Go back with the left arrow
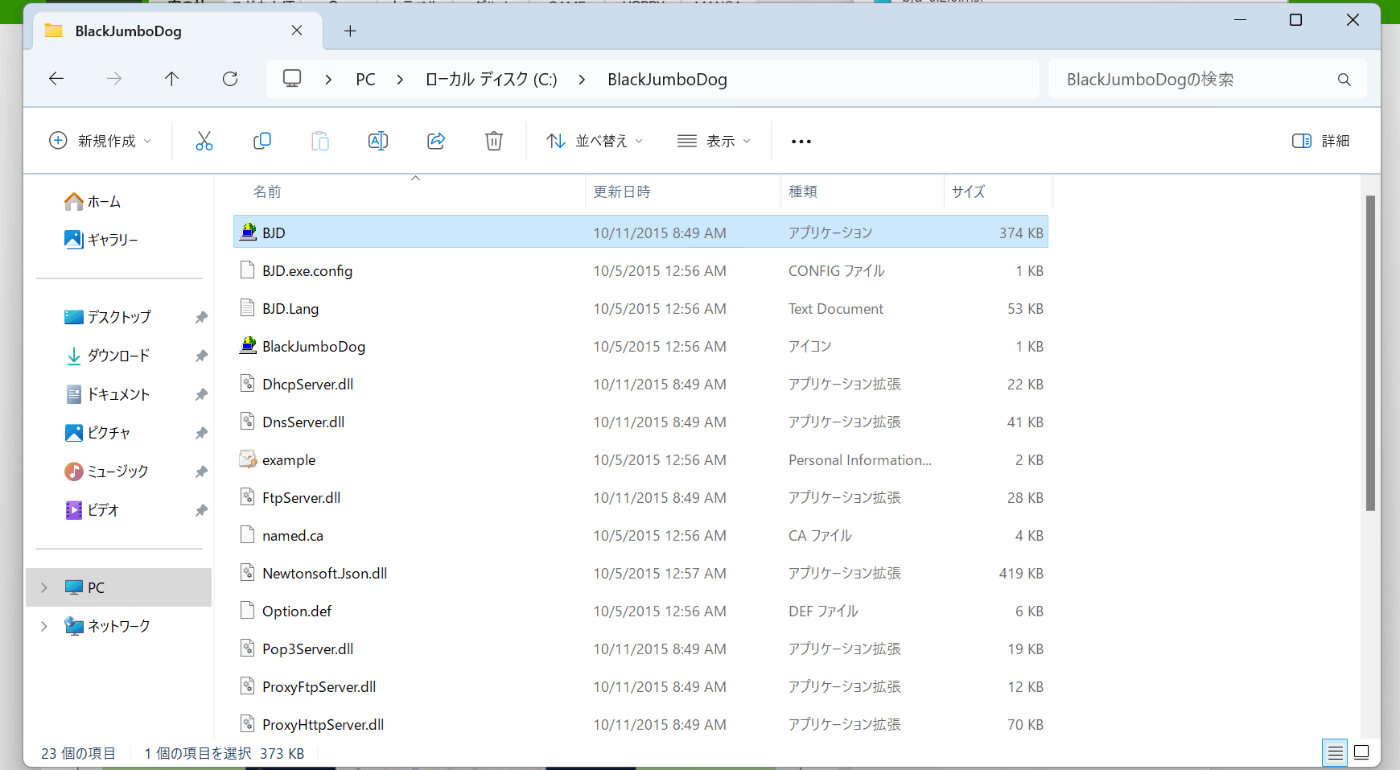 pos(56,79)
